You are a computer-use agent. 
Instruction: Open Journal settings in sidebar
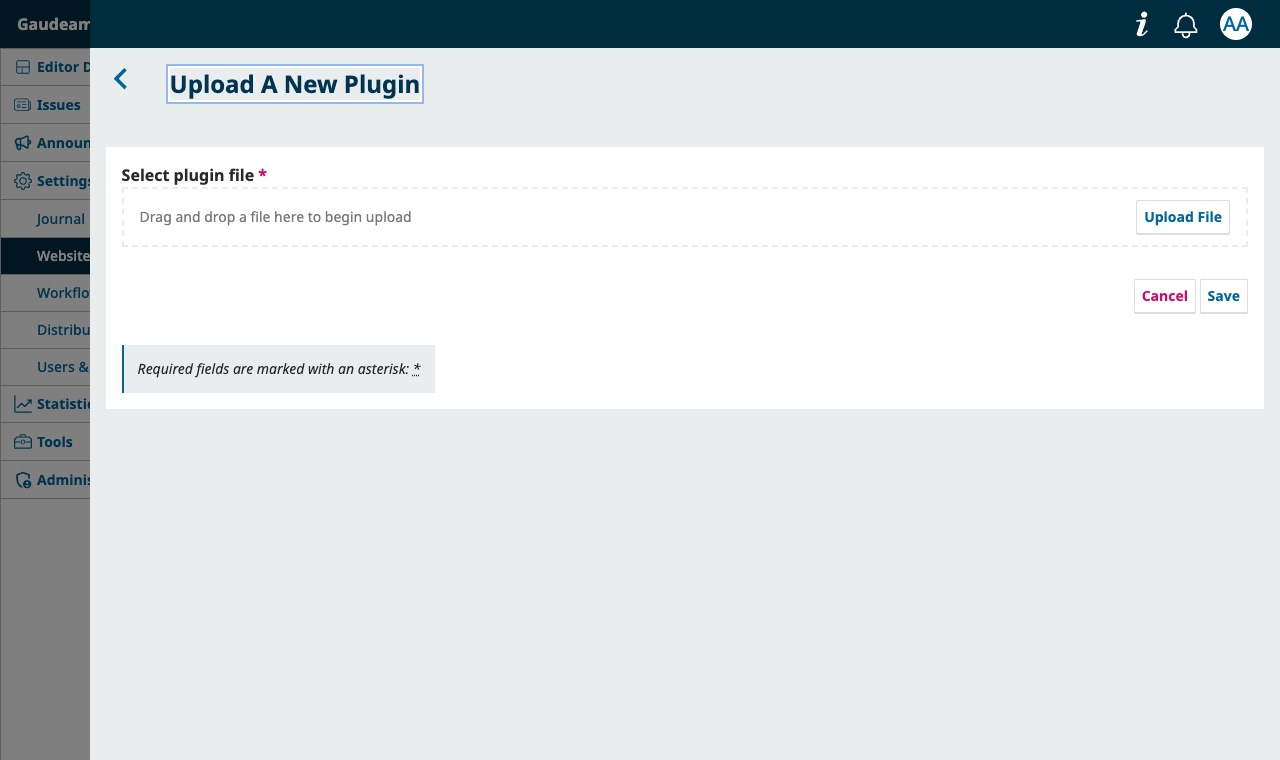click(45, 219)
